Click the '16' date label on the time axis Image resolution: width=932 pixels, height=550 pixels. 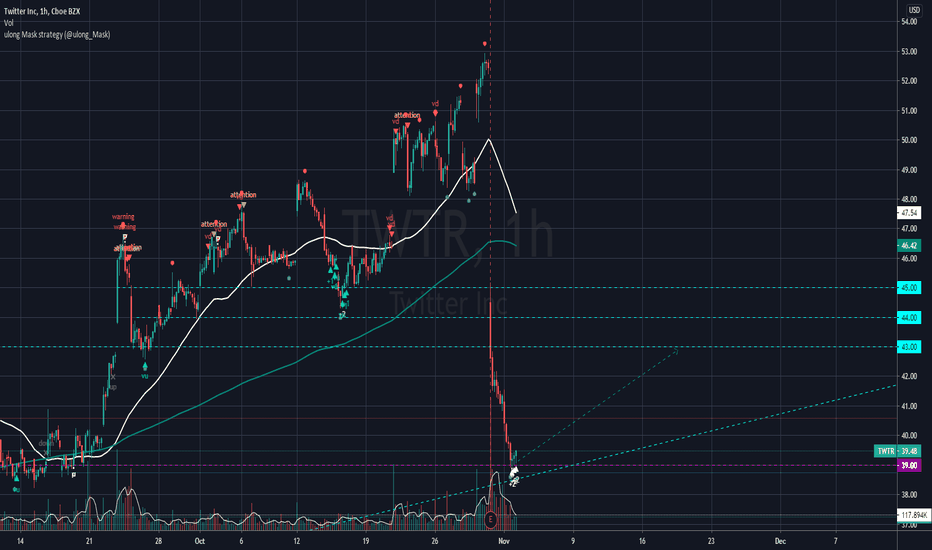pos(643,541)
